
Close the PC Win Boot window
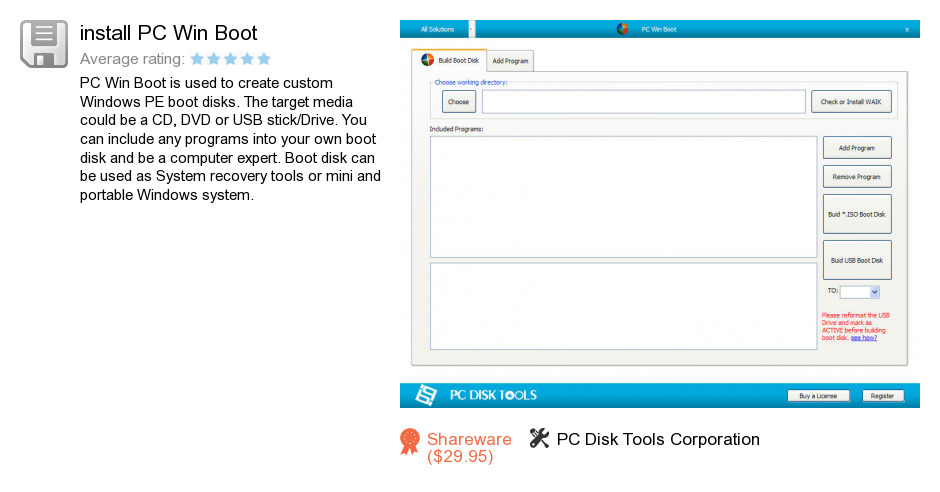pyautogui.click(x=906, y=29)
